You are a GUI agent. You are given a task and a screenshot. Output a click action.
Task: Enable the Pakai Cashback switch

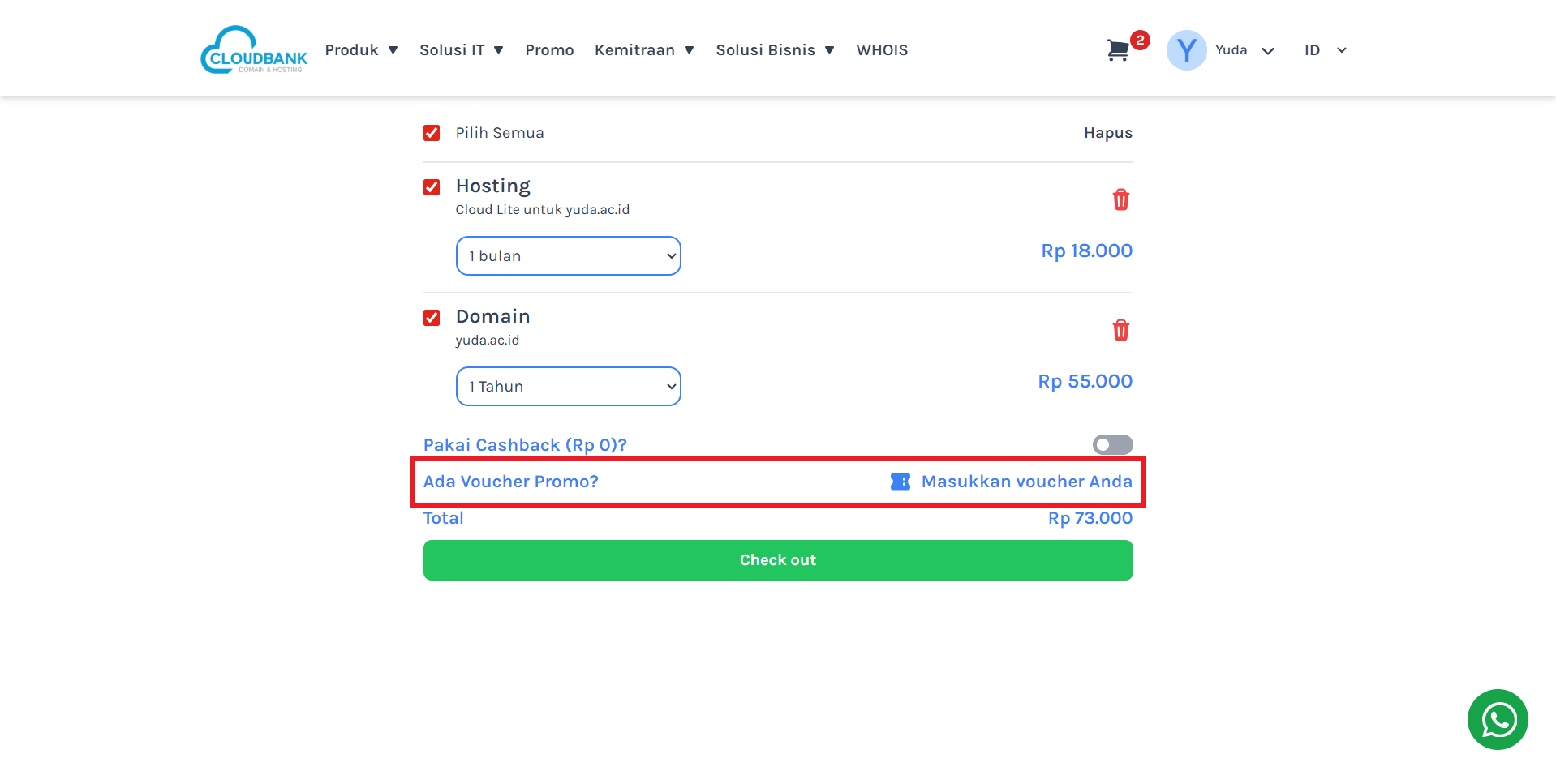click(1112, 444)
